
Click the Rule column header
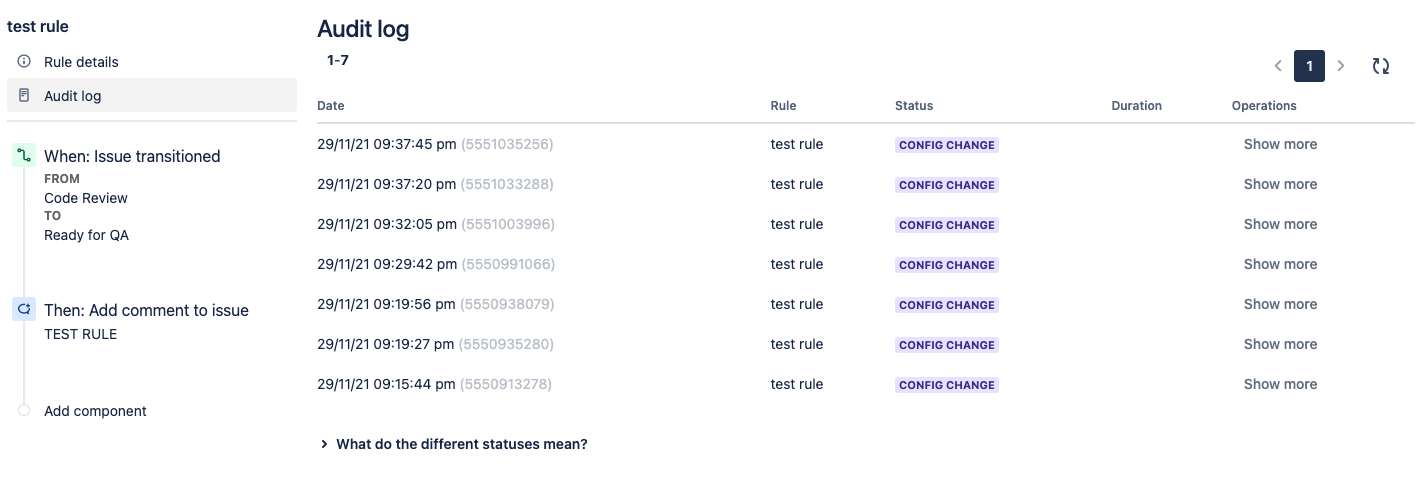tap(783, 105)
